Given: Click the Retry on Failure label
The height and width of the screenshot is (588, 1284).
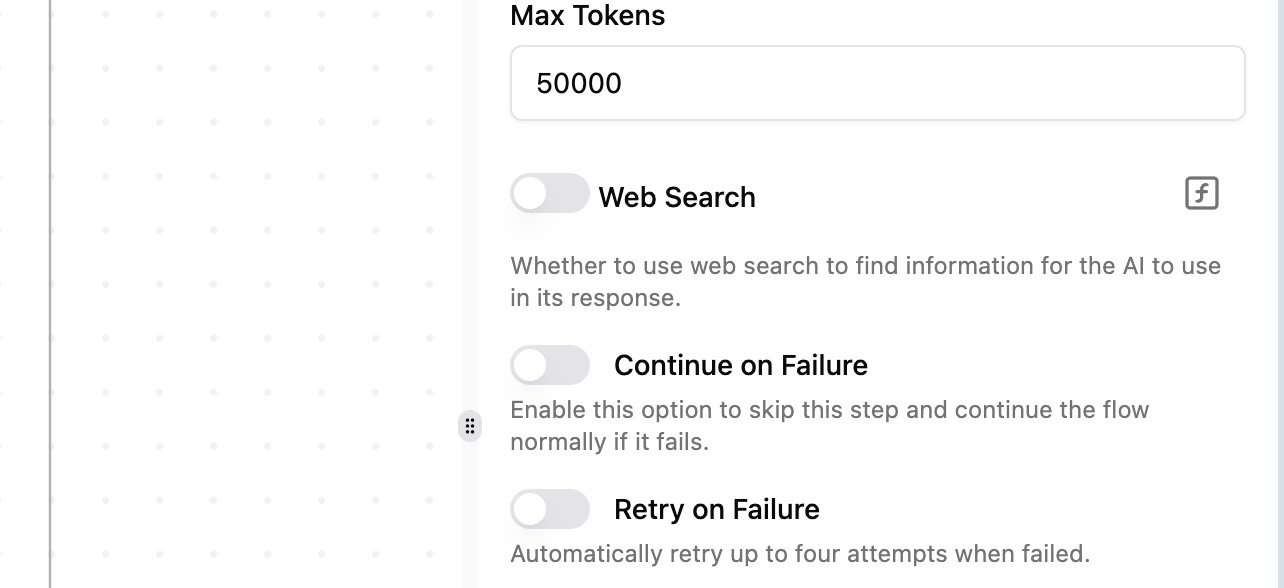Looking at the screenshot, I should coord(716,509).
